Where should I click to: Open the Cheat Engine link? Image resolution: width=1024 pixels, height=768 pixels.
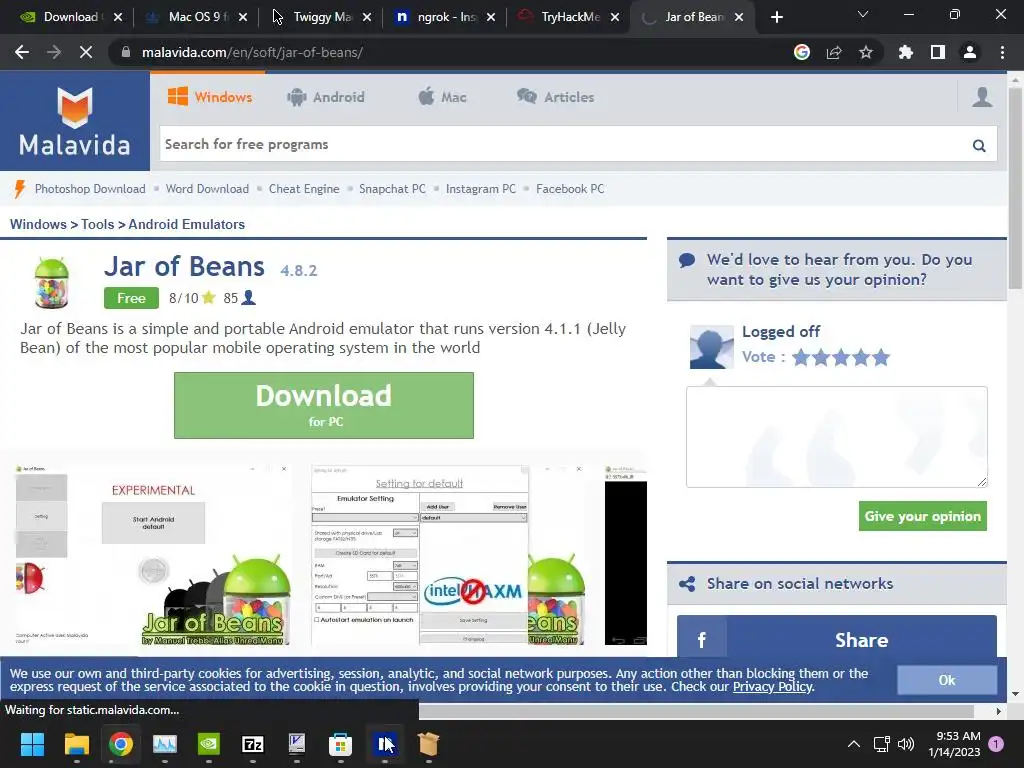tap(304, 189)
